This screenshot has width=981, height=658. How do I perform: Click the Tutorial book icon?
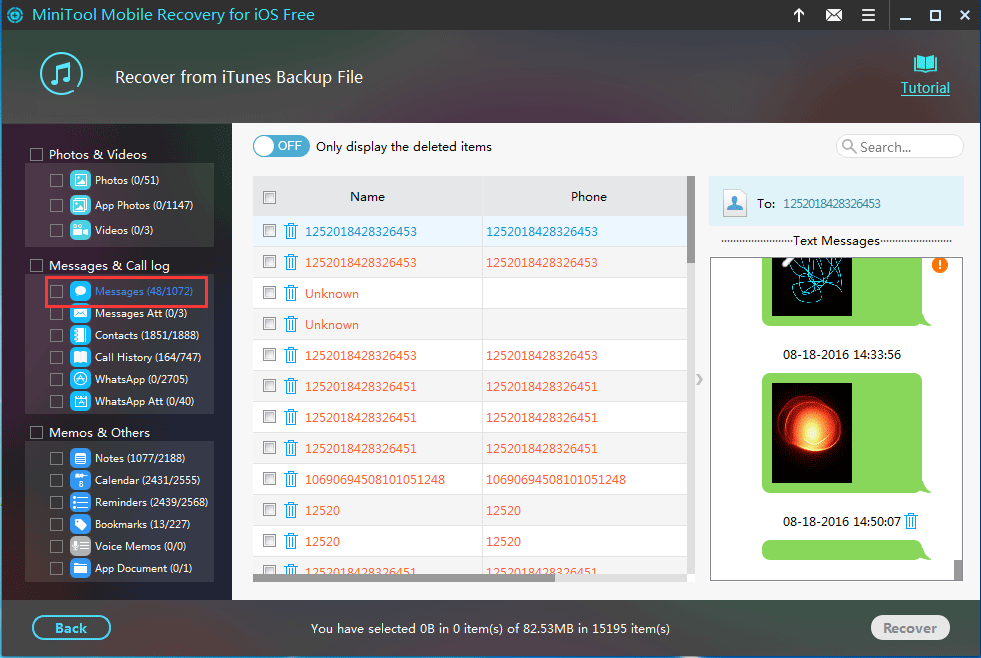coord(924,65)
